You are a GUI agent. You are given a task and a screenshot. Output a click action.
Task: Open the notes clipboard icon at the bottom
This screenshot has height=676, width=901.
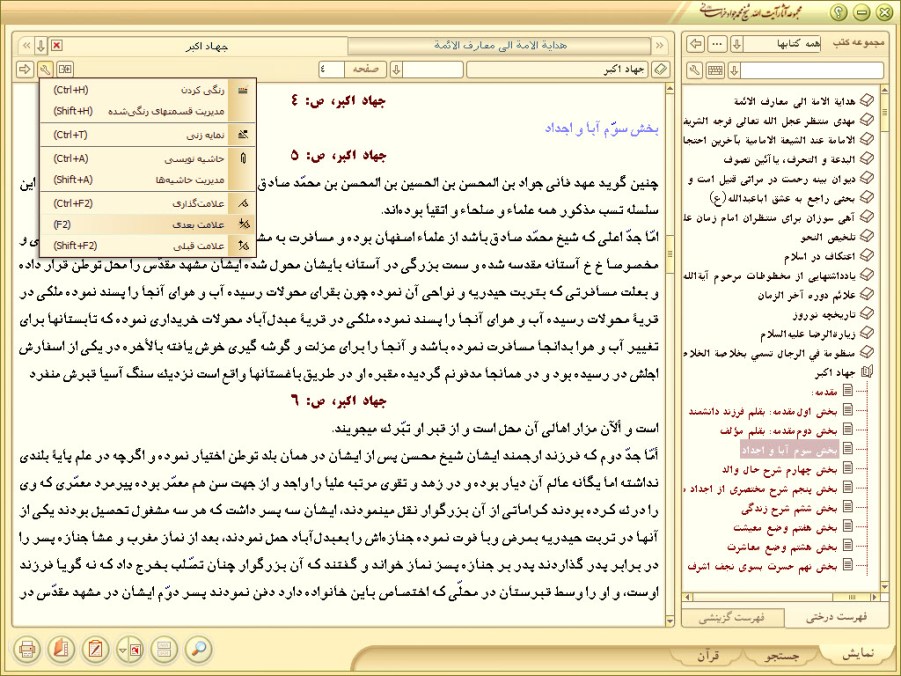(x=95, y=650)
